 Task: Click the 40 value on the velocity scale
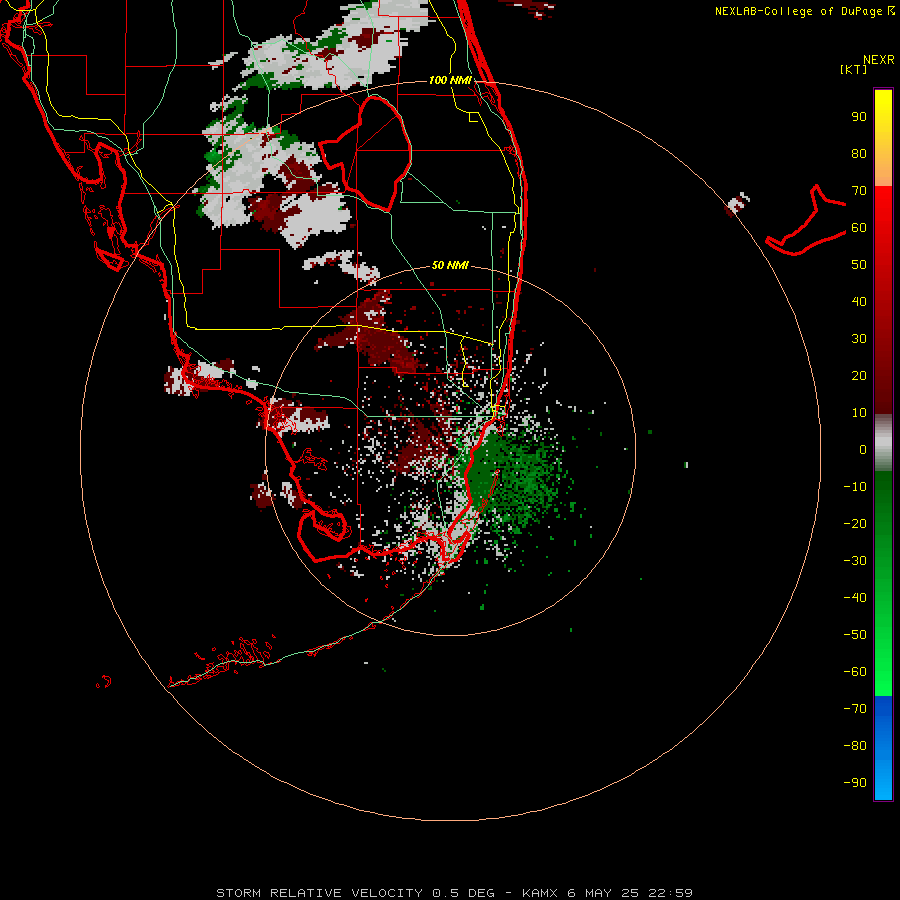859,302
